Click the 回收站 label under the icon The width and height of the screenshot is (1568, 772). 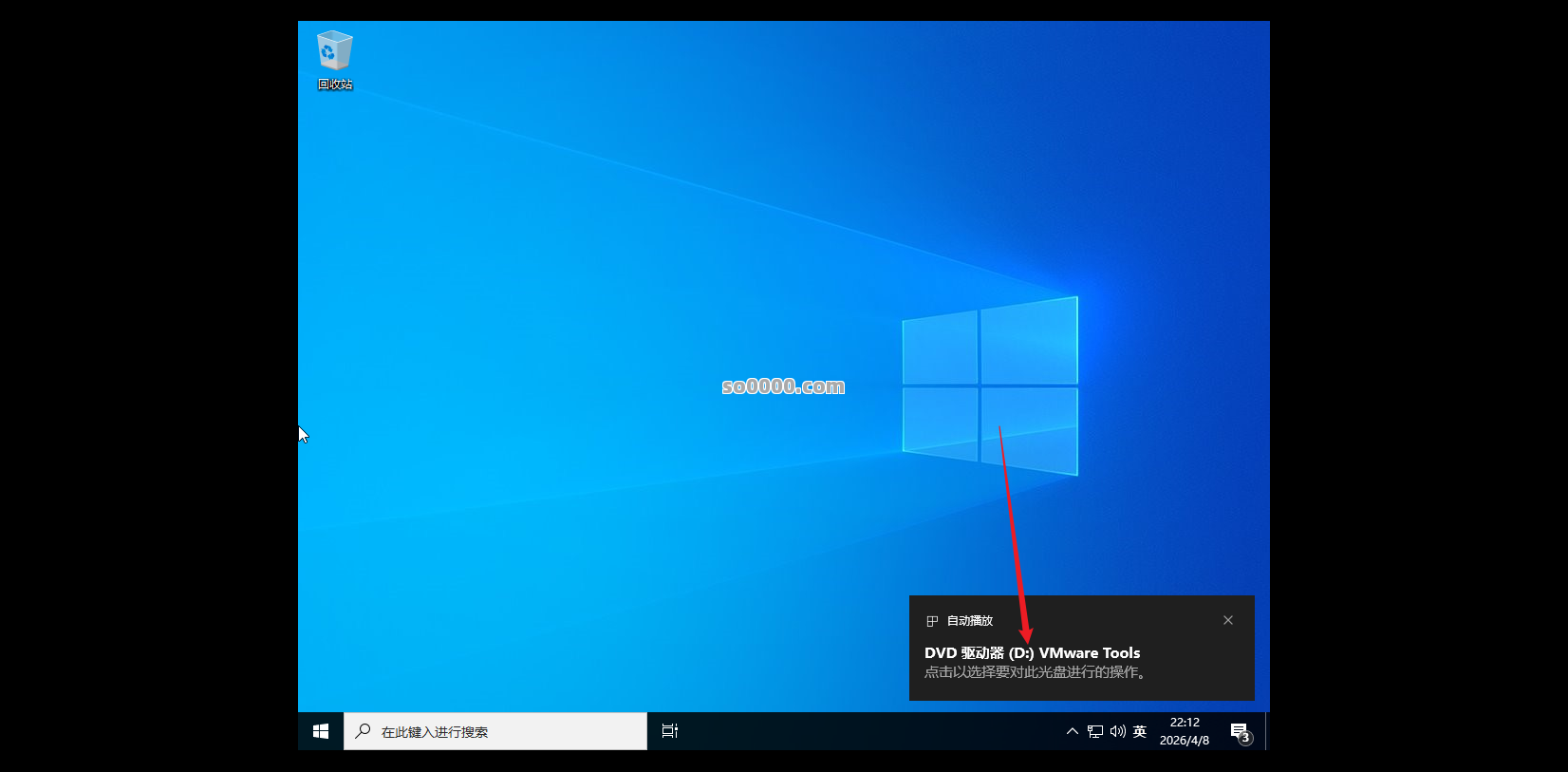click(335, 85)
